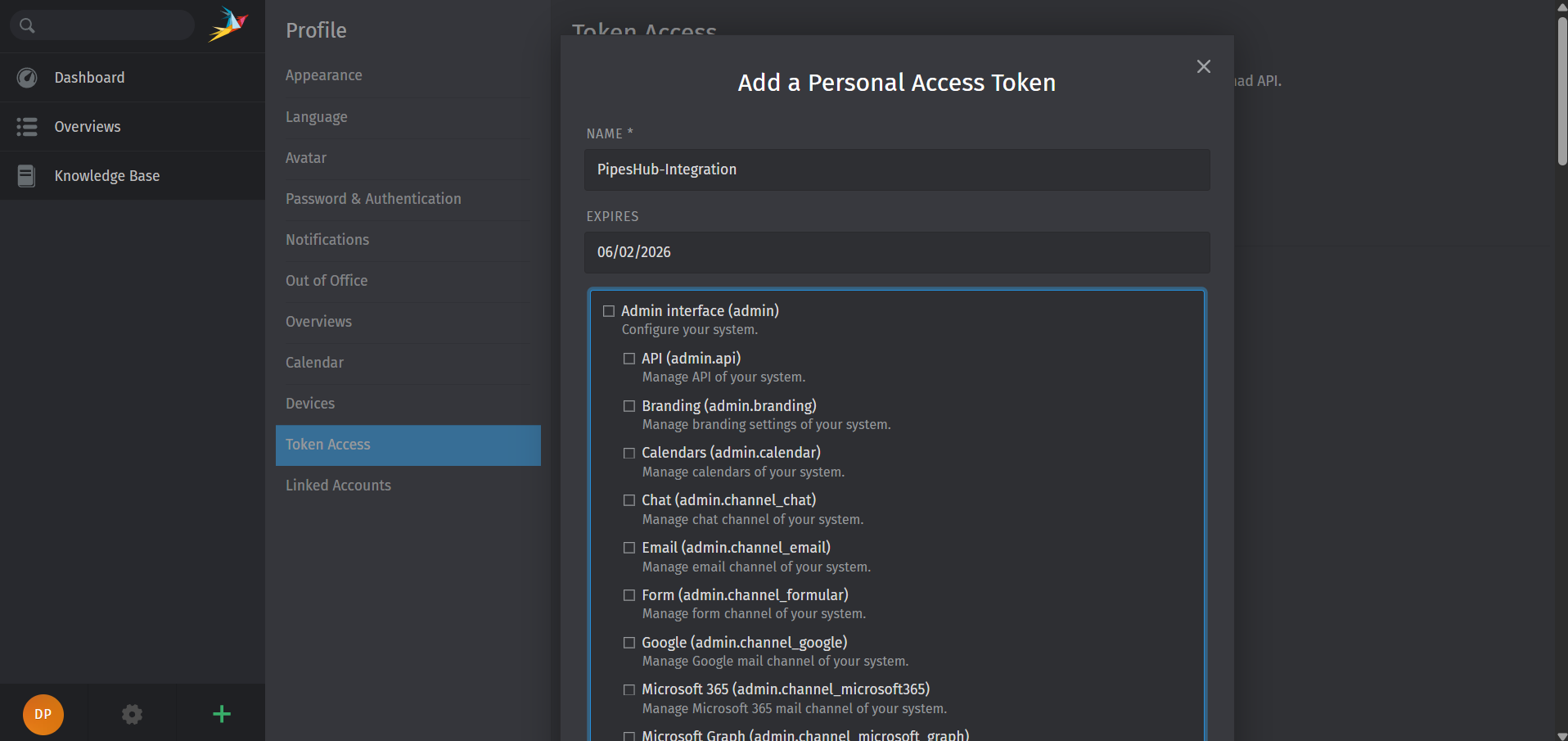
Task: Open the search field
Action: coord(101,25)
